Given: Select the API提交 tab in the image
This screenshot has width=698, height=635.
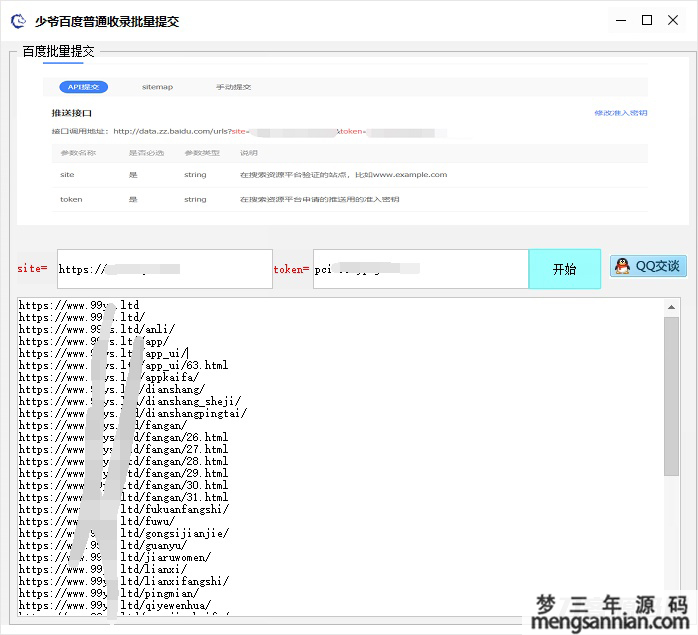Looking at the screenshot, I should pos(84,87).
